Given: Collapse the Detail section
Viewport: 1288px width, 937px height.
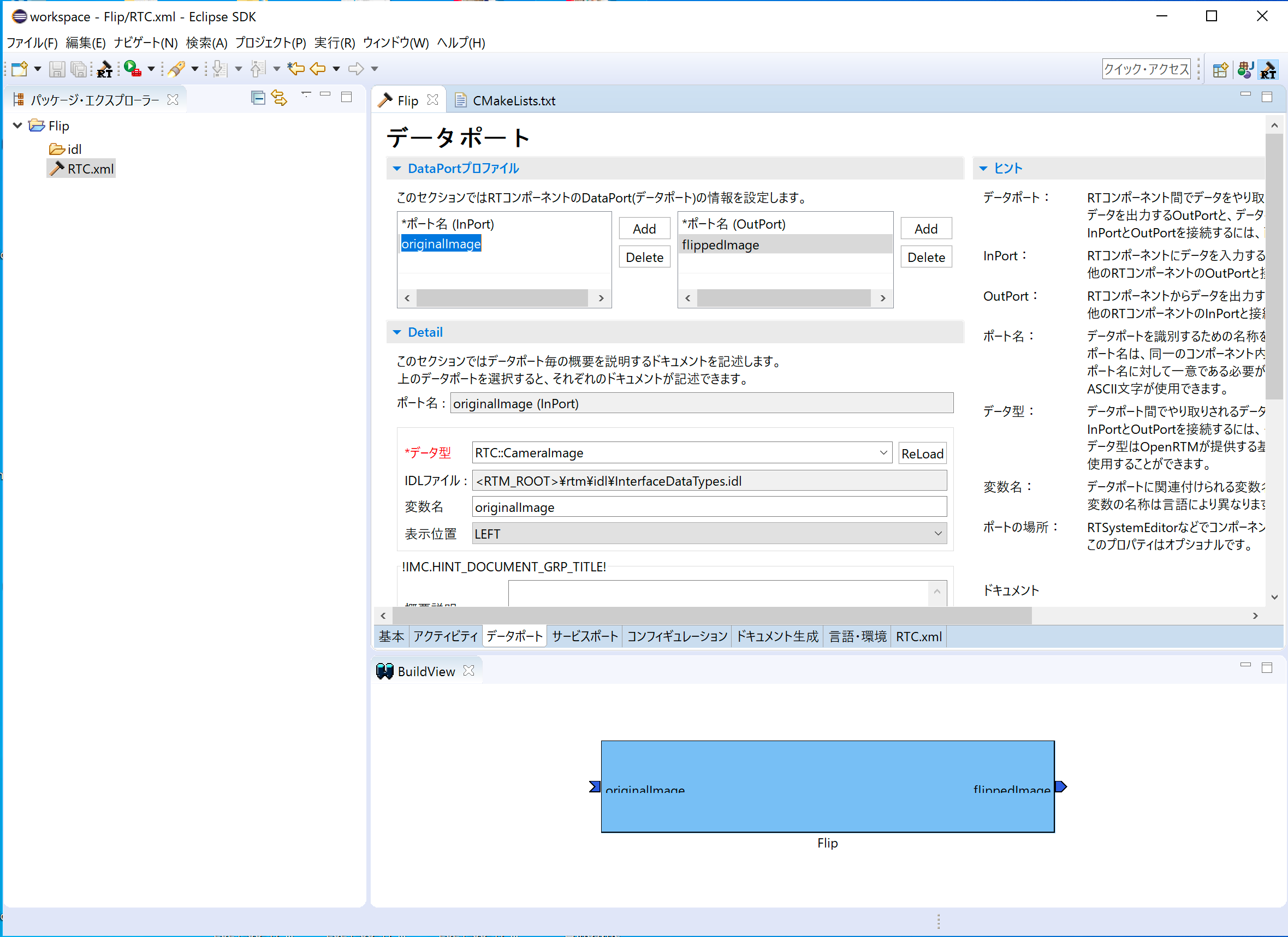Looking at the screenshot, I should pos(397,332).
